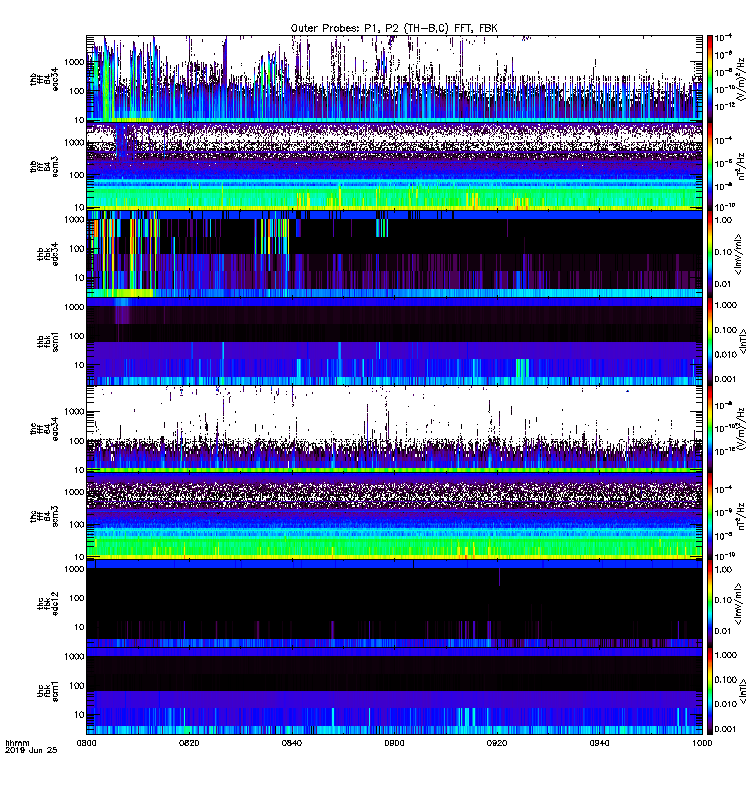Click inside the thb fbk edc34 spectrogram panel
The image size is (750, 800).
pyautogui.click(x=394, y=254)
